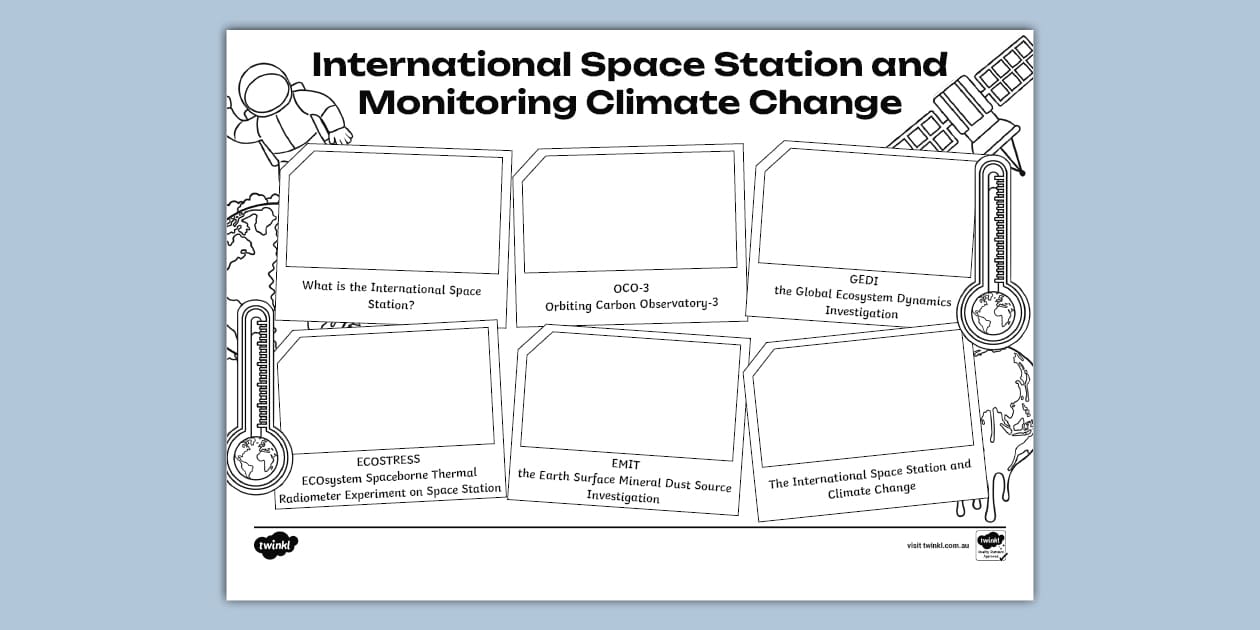The height and width of the screenshot is (630, 1260).
Task: Click the 'Earth Surface Mineral Dust Source' caption
Action: pos(624,487)
